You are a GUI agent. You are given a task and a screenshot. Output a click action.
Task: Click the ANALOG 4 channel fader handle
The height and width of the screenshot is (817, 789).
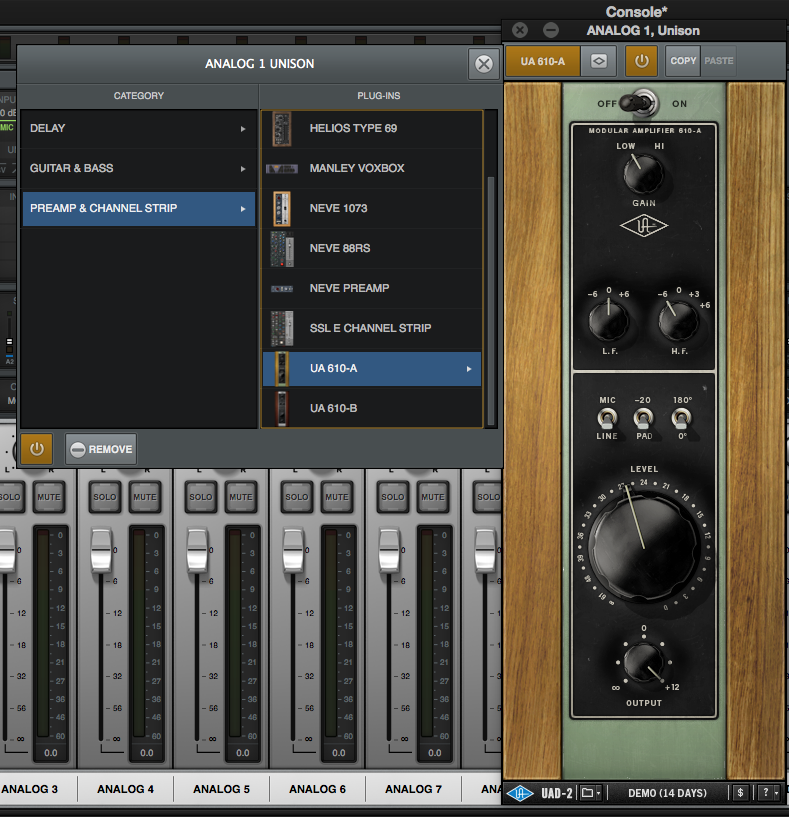coord(101,550)
